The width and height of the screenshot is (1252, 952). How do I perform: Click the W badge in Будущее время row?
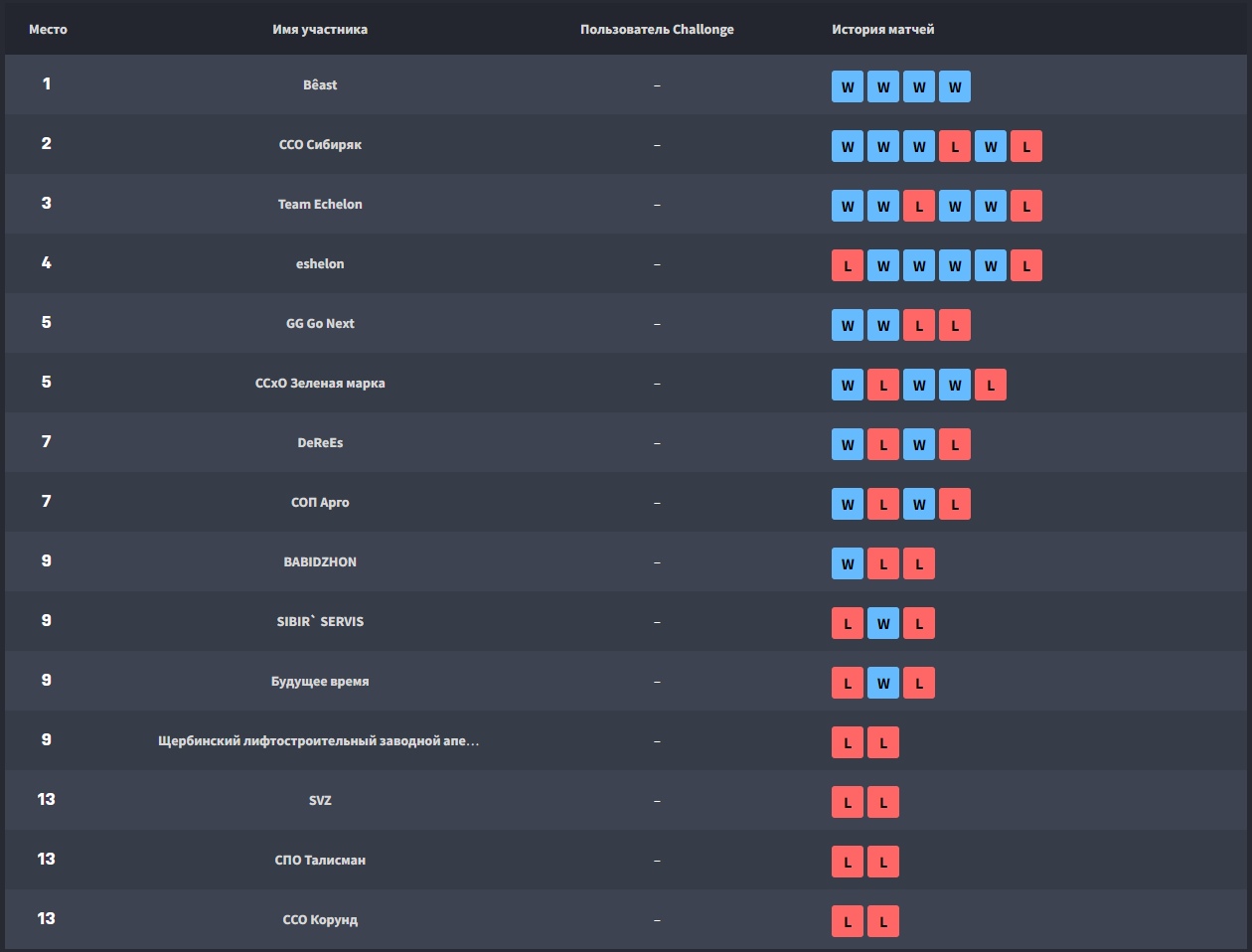[x=883, y=683]
